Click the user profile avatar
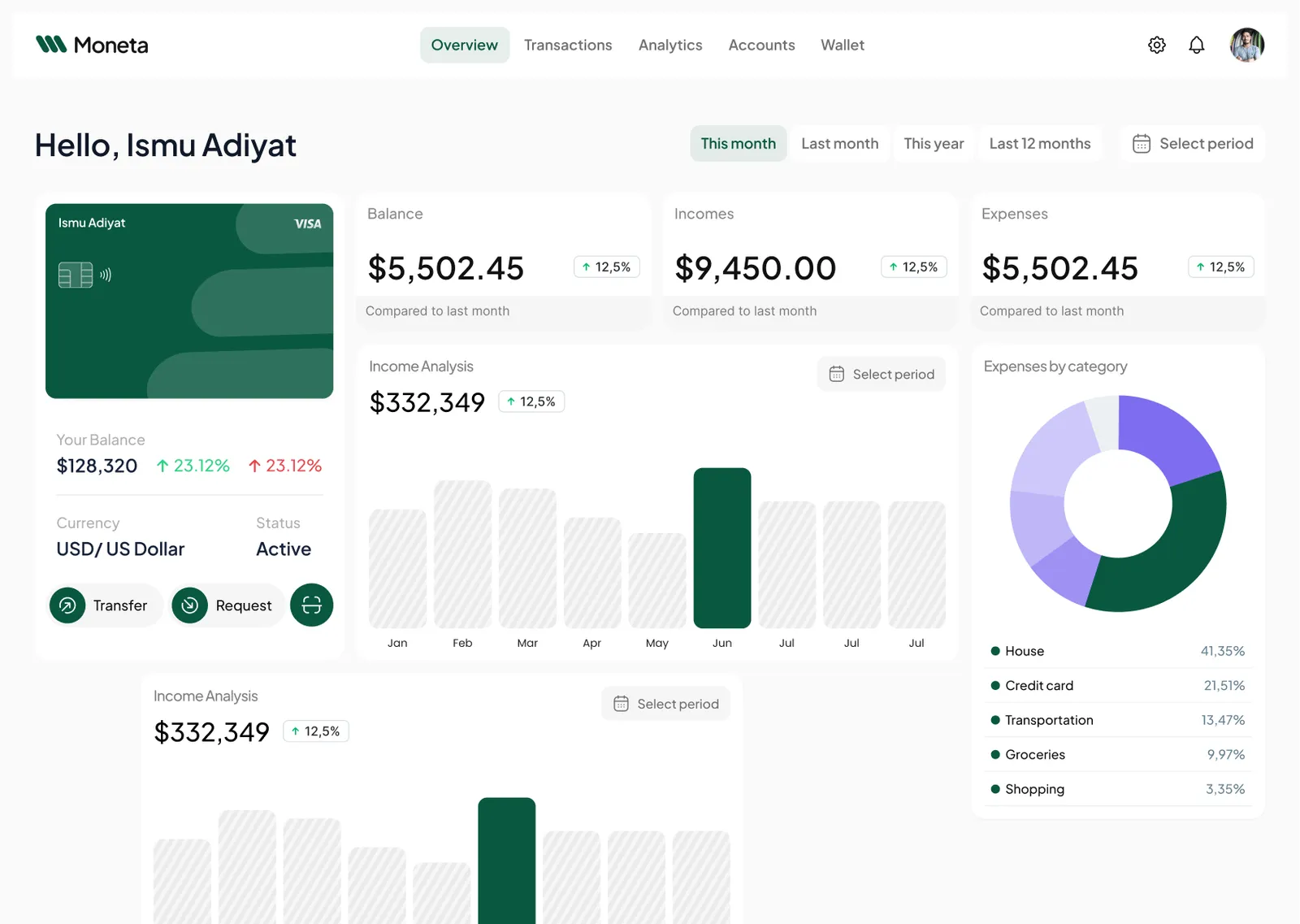This screenshot has width=1300, height=924. pos(1246,46)
